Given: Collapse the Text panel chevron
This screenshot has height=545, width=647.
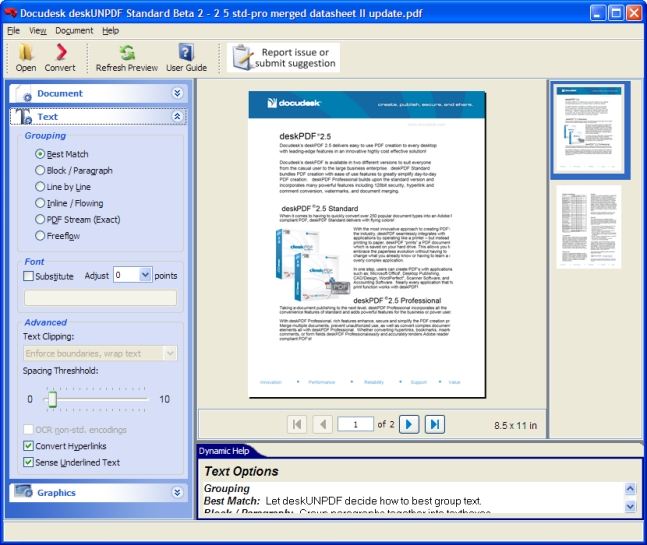Looking at the screenshot, I should 177,116.
